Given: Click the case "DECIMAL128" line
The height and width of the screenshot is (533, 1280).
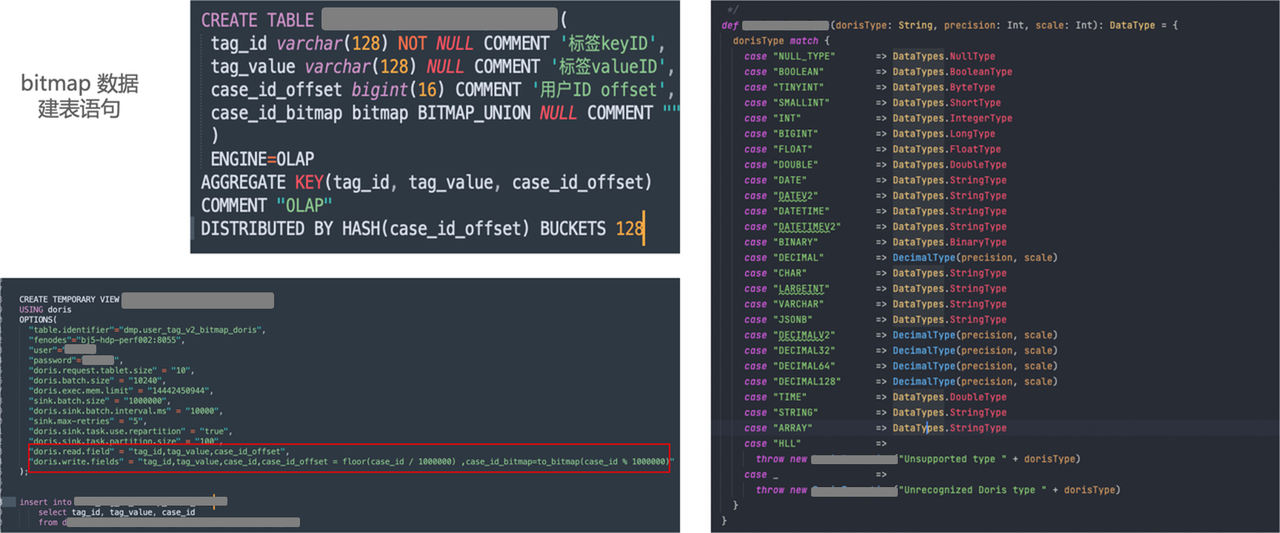Looking at the screenshot, I should click(x=900, y=382).
